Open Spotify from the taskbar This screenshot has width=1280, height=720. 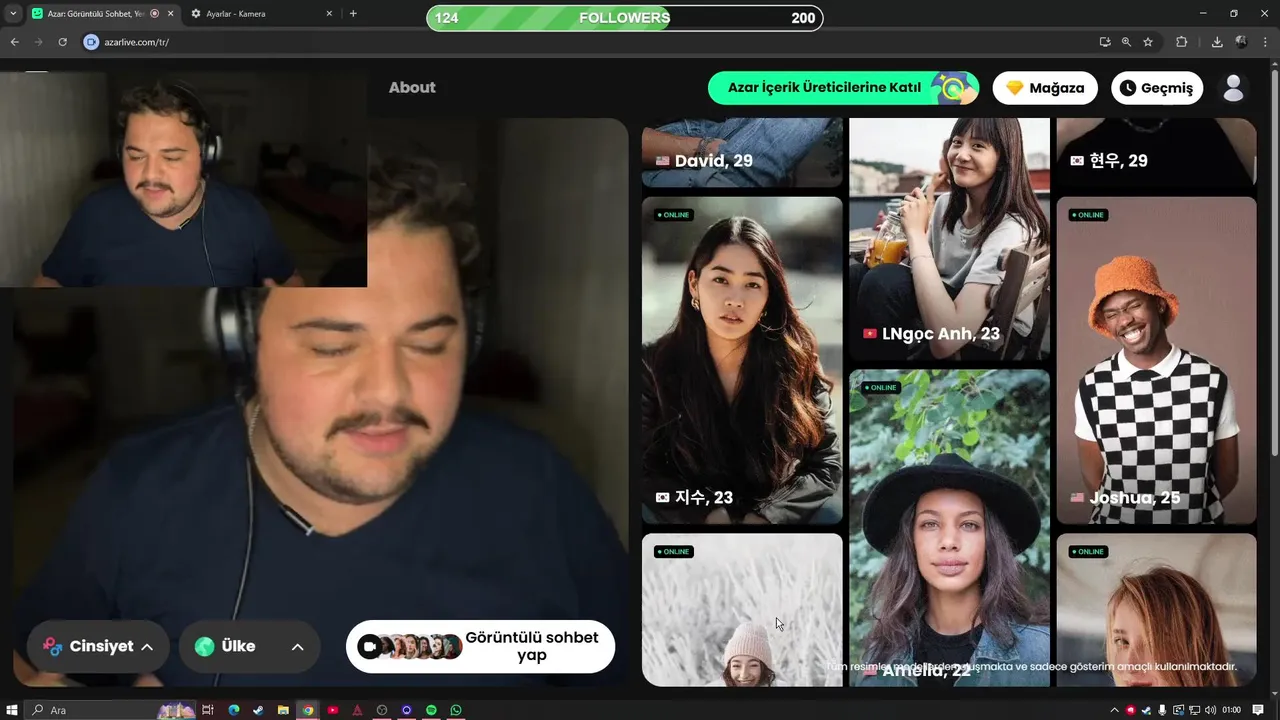pyautogui.click(x=431, y=710)
